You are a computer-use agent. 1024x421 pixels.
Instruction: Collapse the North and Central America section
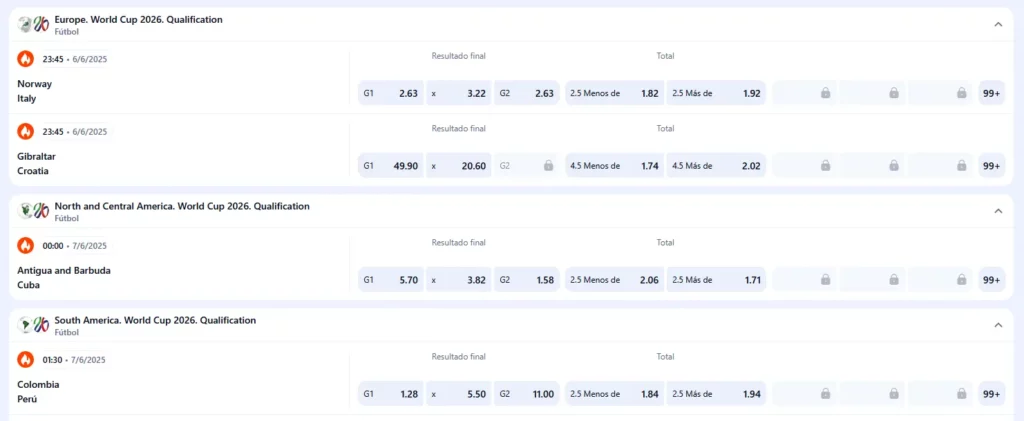pos(998,211)
